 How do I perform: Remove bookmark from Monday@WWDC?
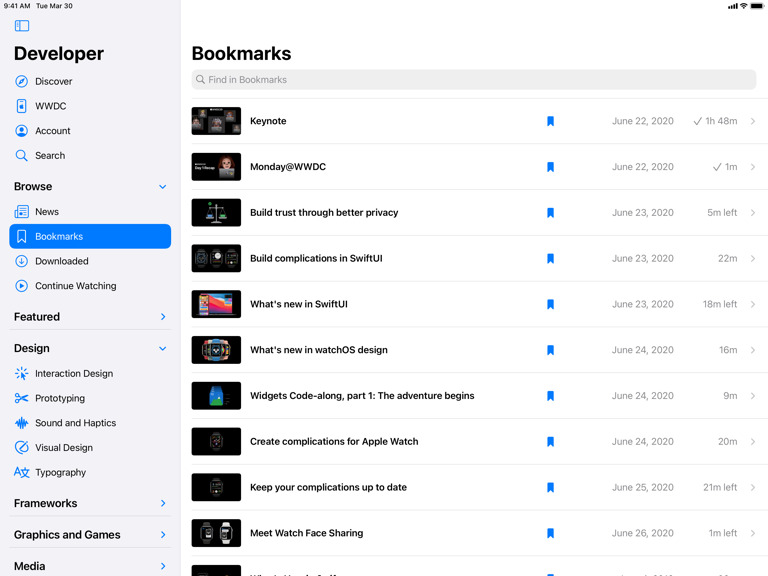click(551, 167)
